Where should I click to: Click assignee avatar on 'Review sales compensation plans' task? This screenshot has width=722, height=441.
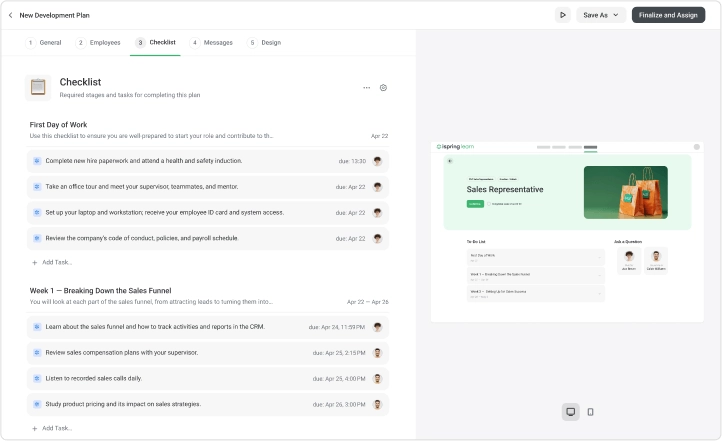378,353
